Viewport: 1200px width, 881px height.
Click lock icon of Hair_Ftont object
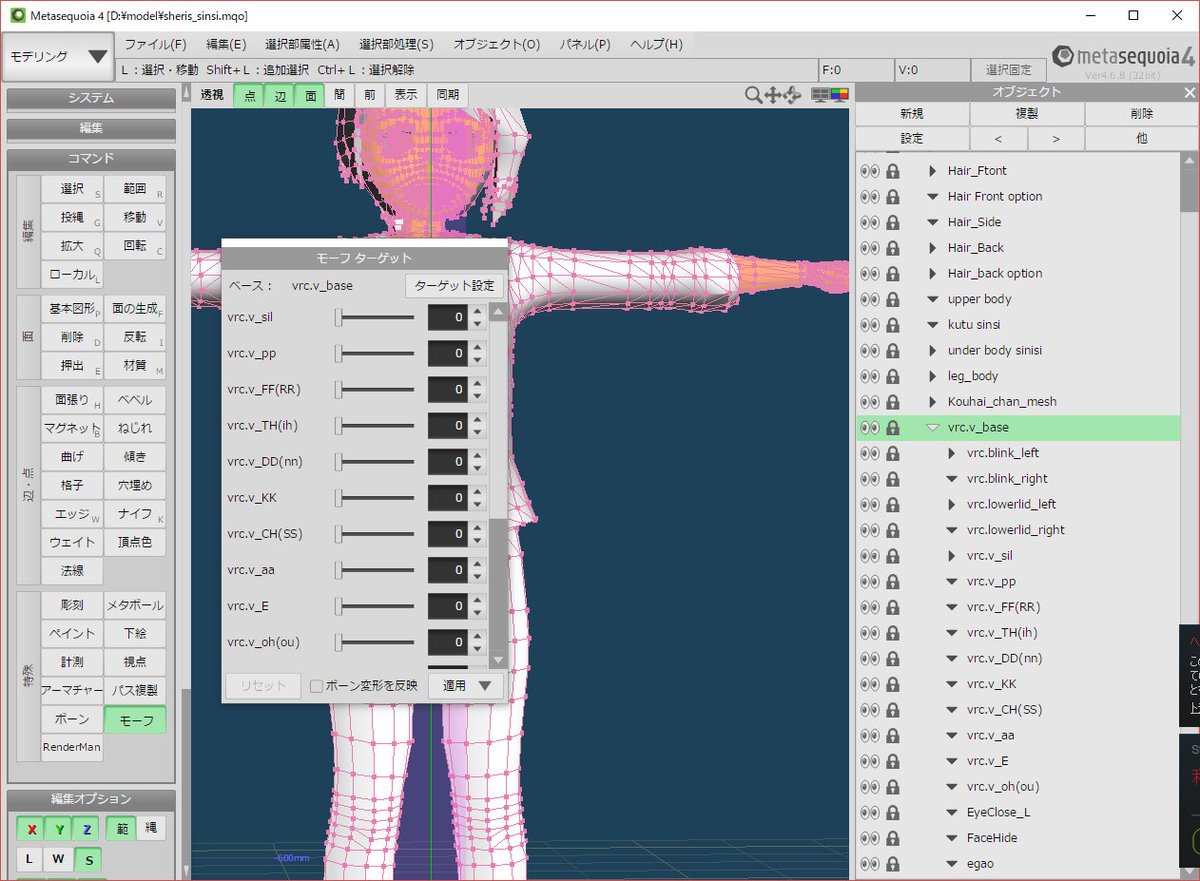(x=893, y=171)
